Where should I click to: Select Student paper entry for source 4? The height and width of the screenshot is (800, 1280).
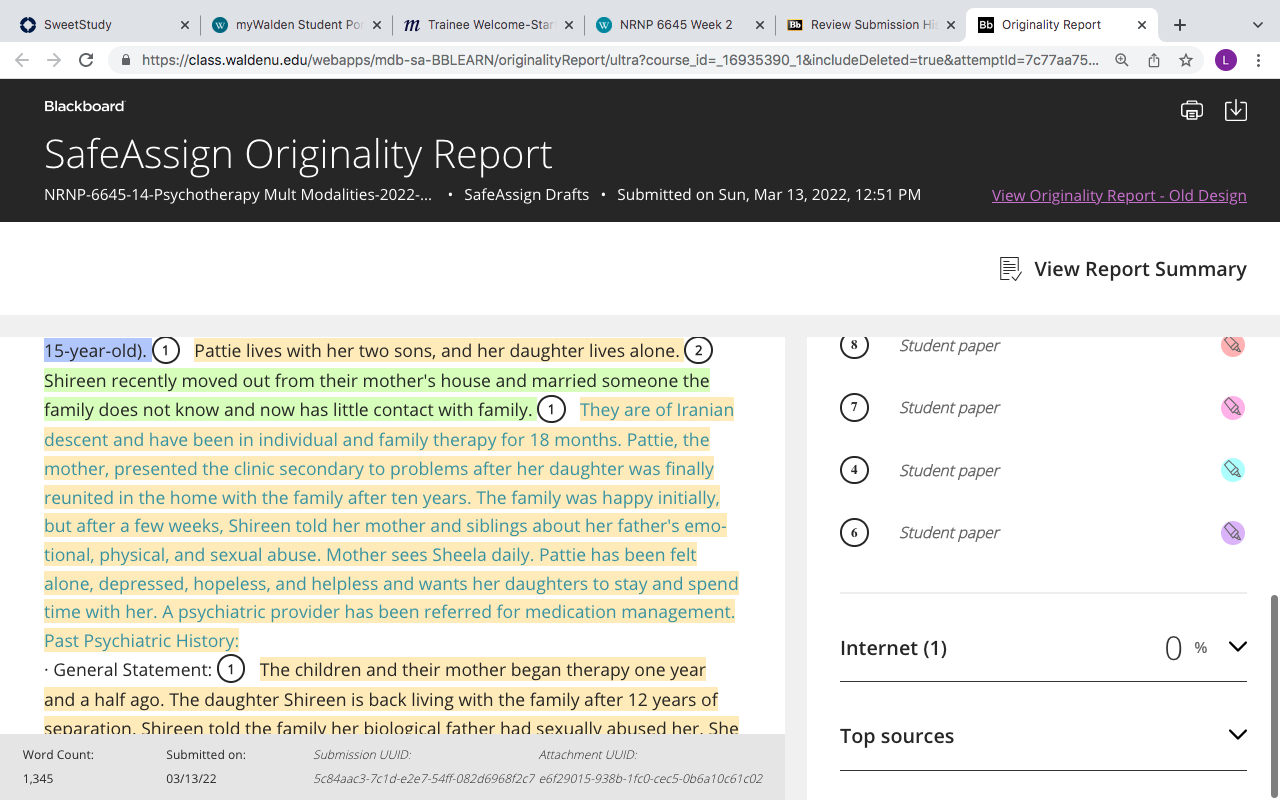[x=949, y=470]
